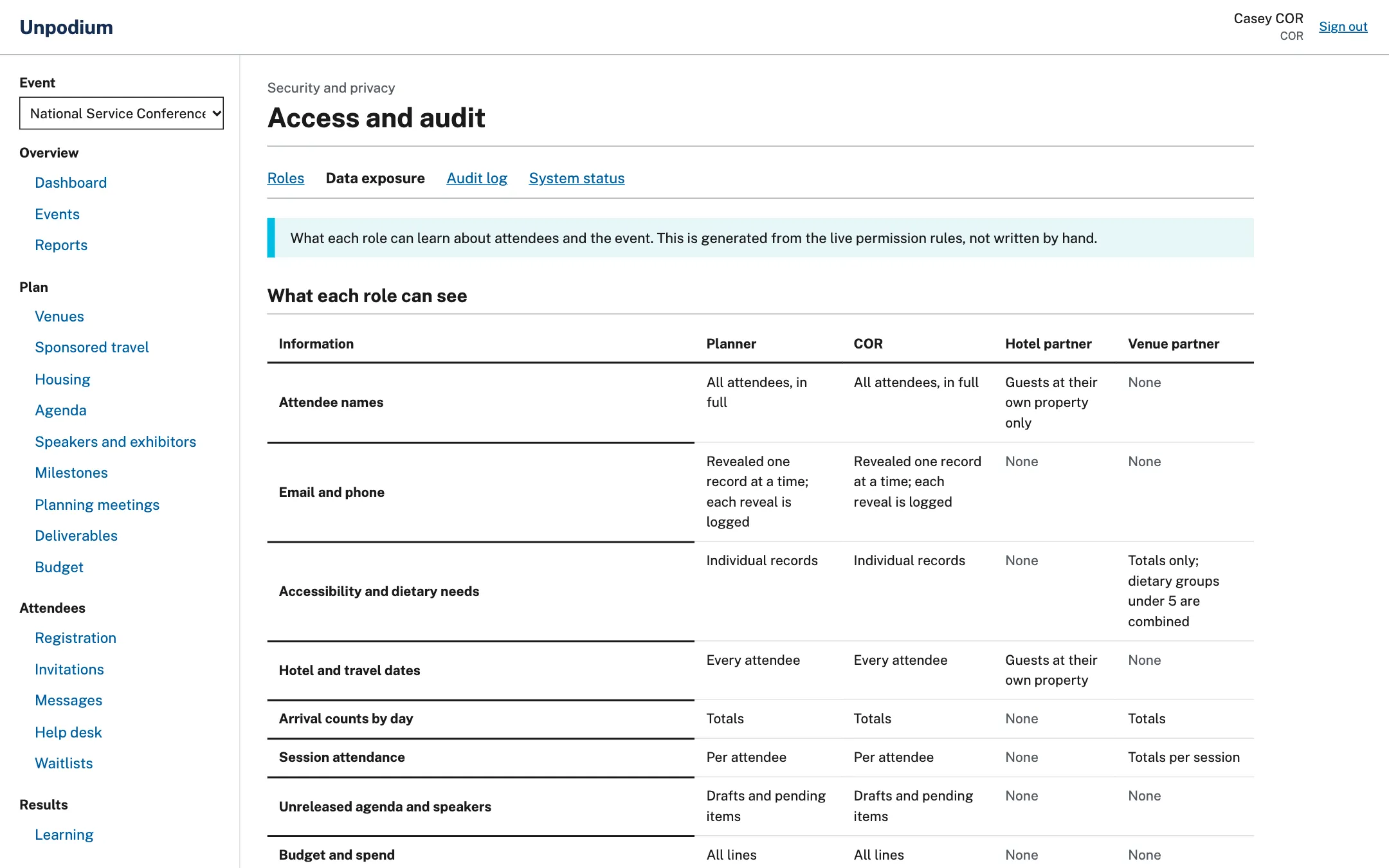Open Messages in the sidebar
Viewport: 1389px width, 868px height.
click(69, 700)
